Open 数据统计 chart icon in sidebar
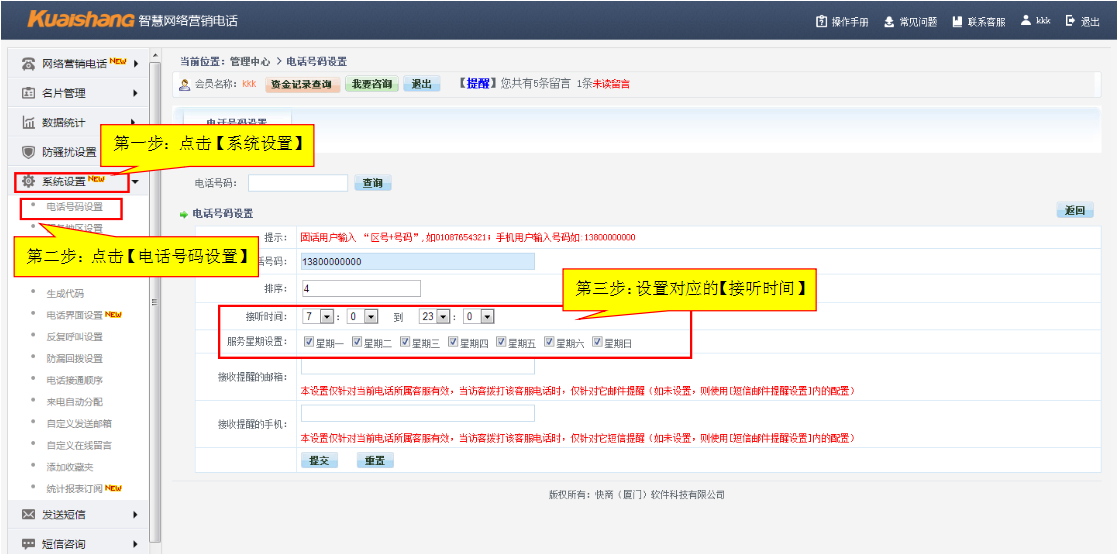 tap(29, 123)
